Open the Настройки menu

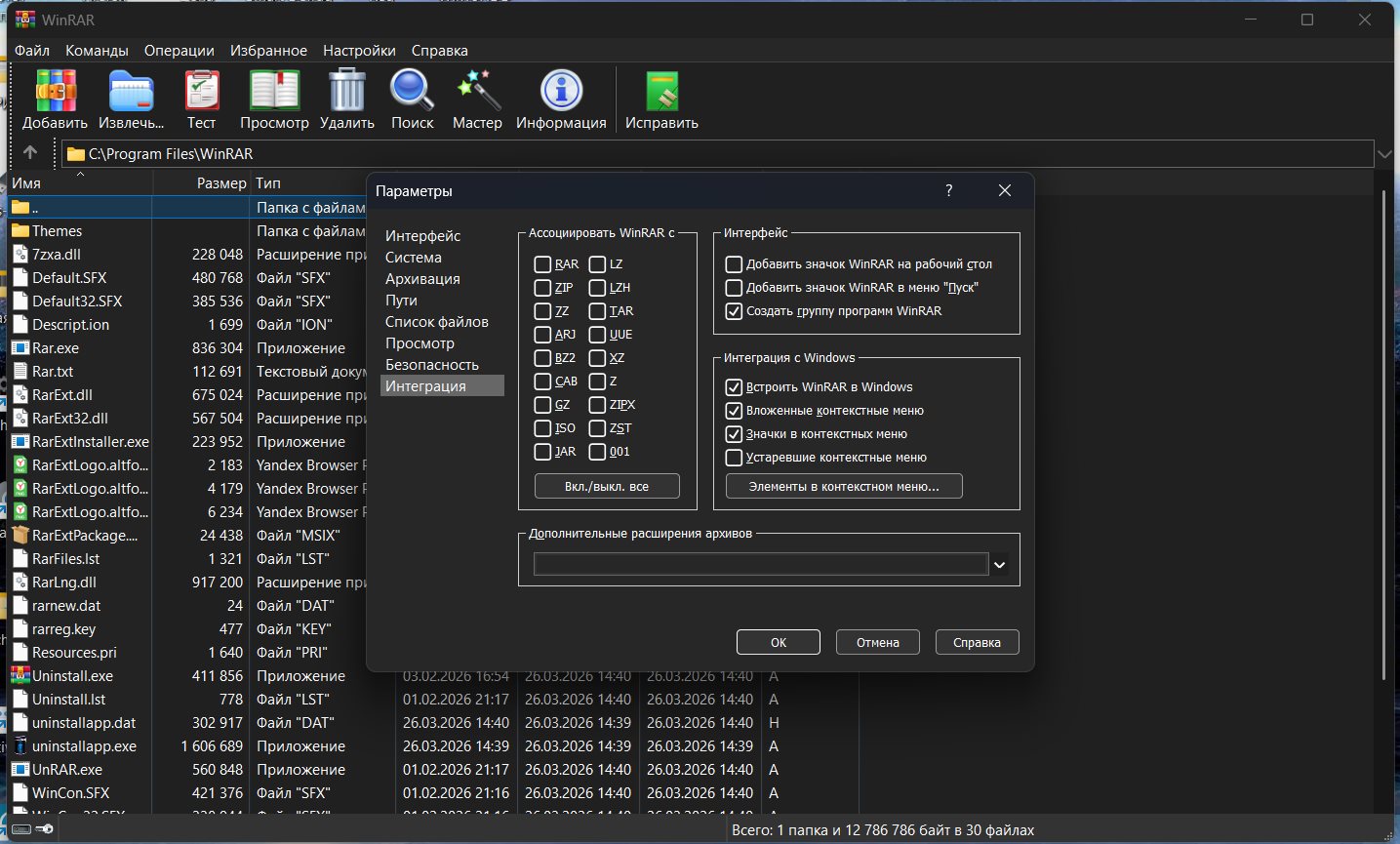pyautogui.click(x=359, y=51)
